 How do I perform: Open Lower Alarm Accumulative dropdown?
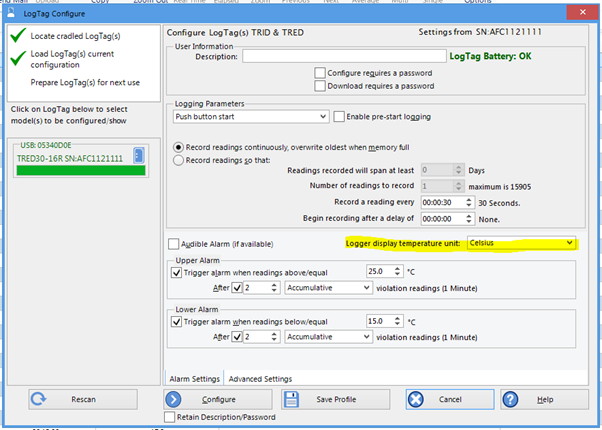click(328, 337)
